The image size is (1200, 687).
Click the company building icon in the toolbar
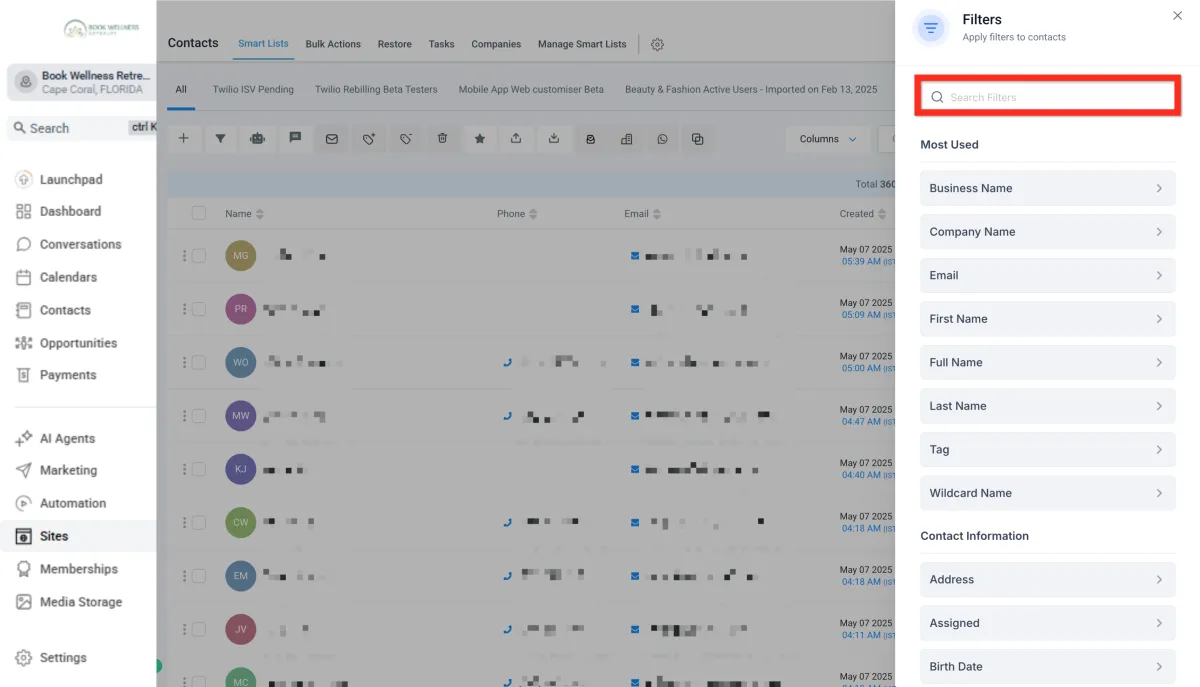click(627, 139)
